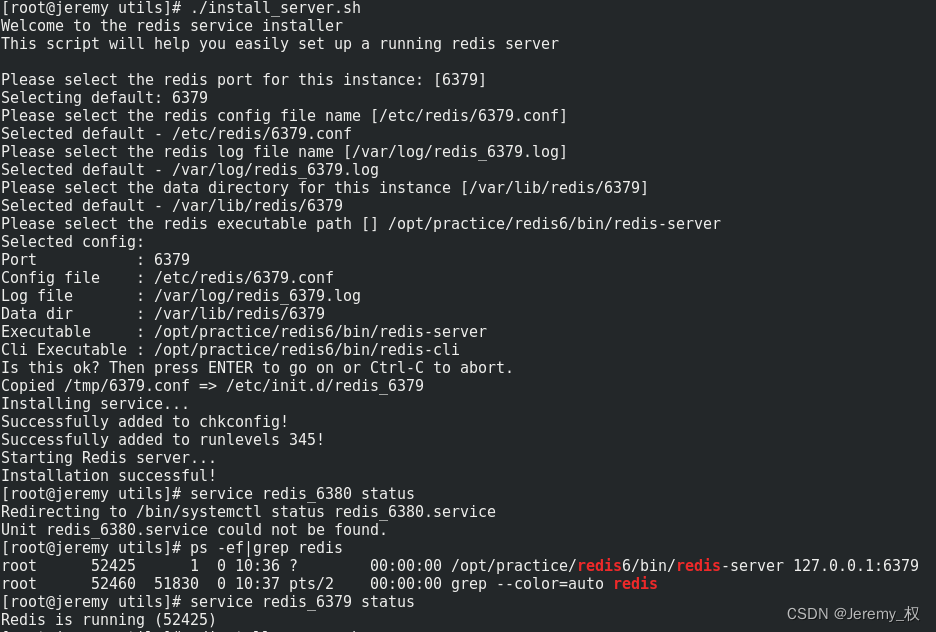Click the log file prompt path [/var/log/redis_6379.log]
The height and width of the screenshot is (632, 936).
point(455,152)
